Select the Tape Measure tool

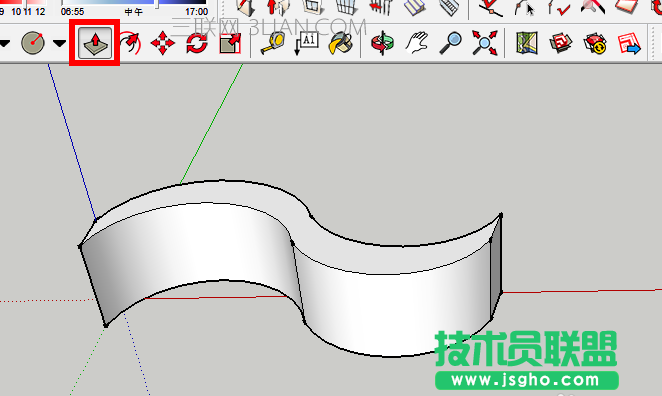point(272,43)
